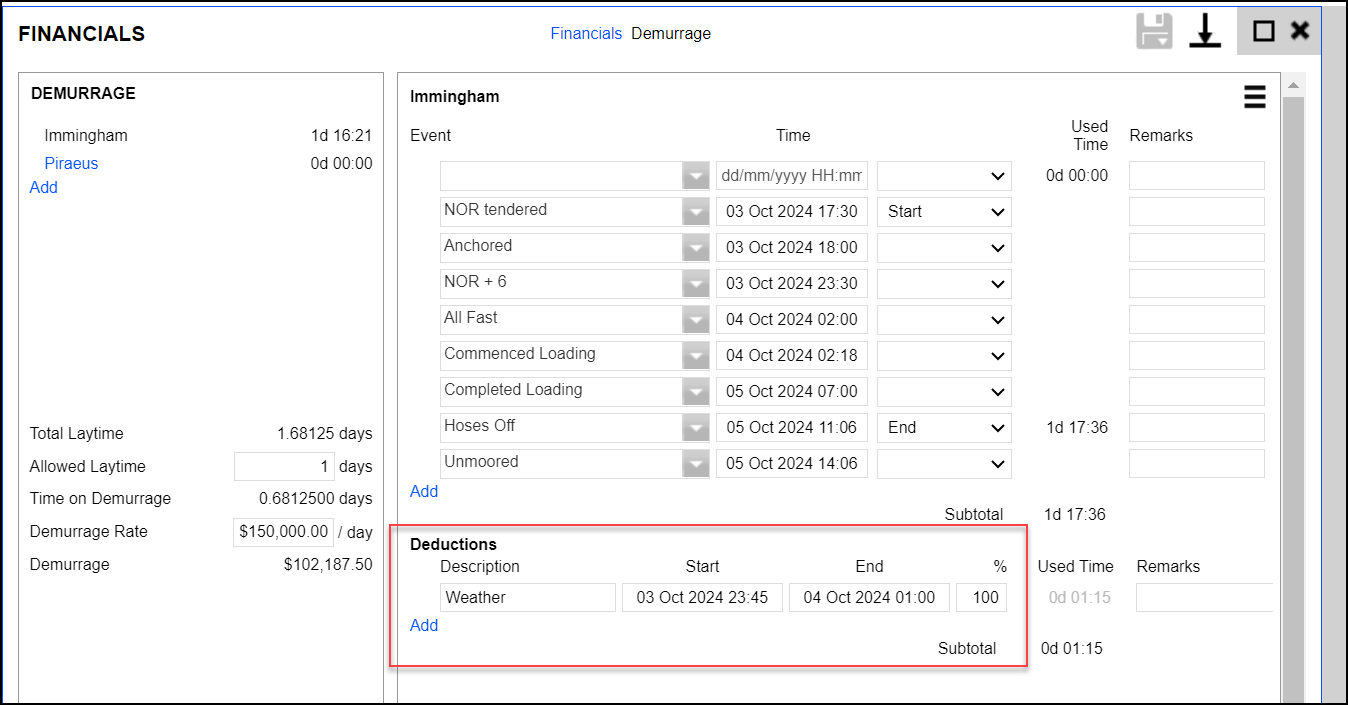Close the Financials window
1348x705 pixels.
click(1299, 31)
